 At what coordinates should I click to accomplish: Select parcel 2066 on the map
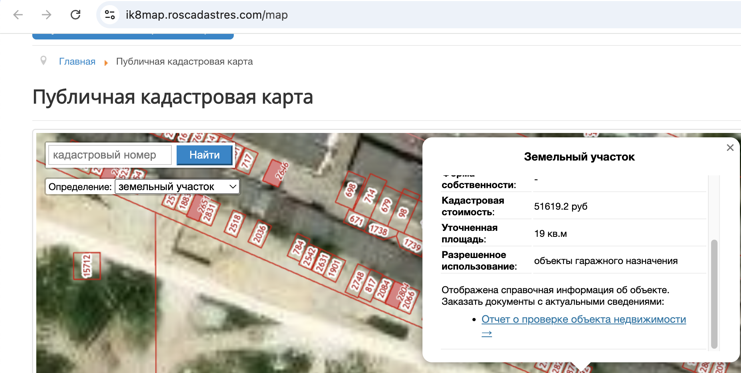[408, 301]
